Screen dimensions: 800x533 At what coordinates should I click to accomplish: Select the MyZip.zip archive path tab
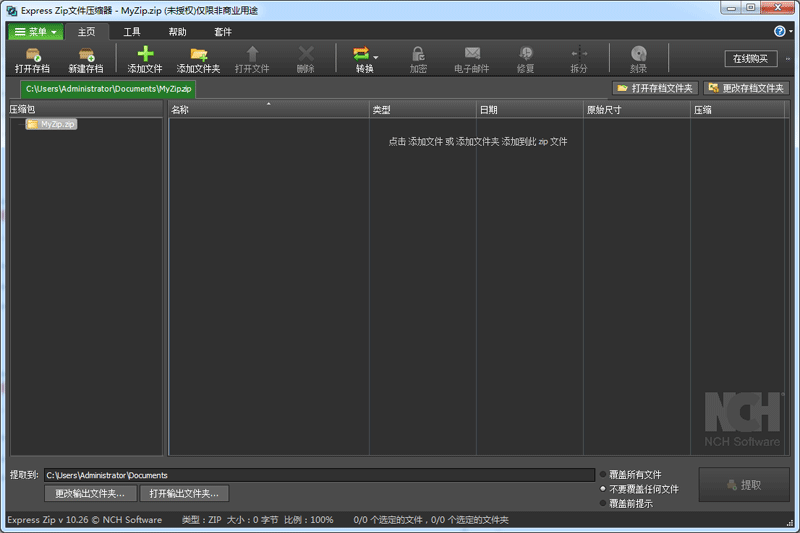click(x=108, y=89)
